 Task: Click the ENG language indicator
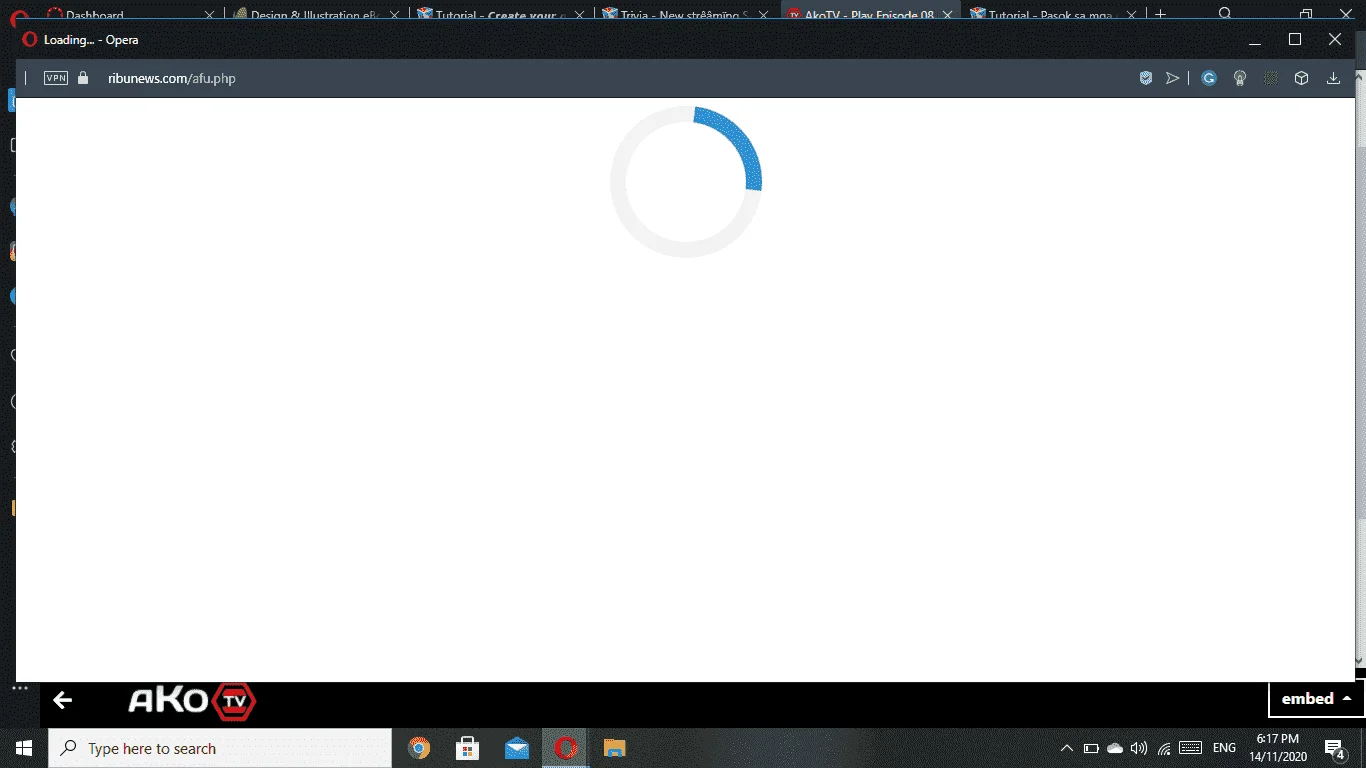pos(1224,748)
